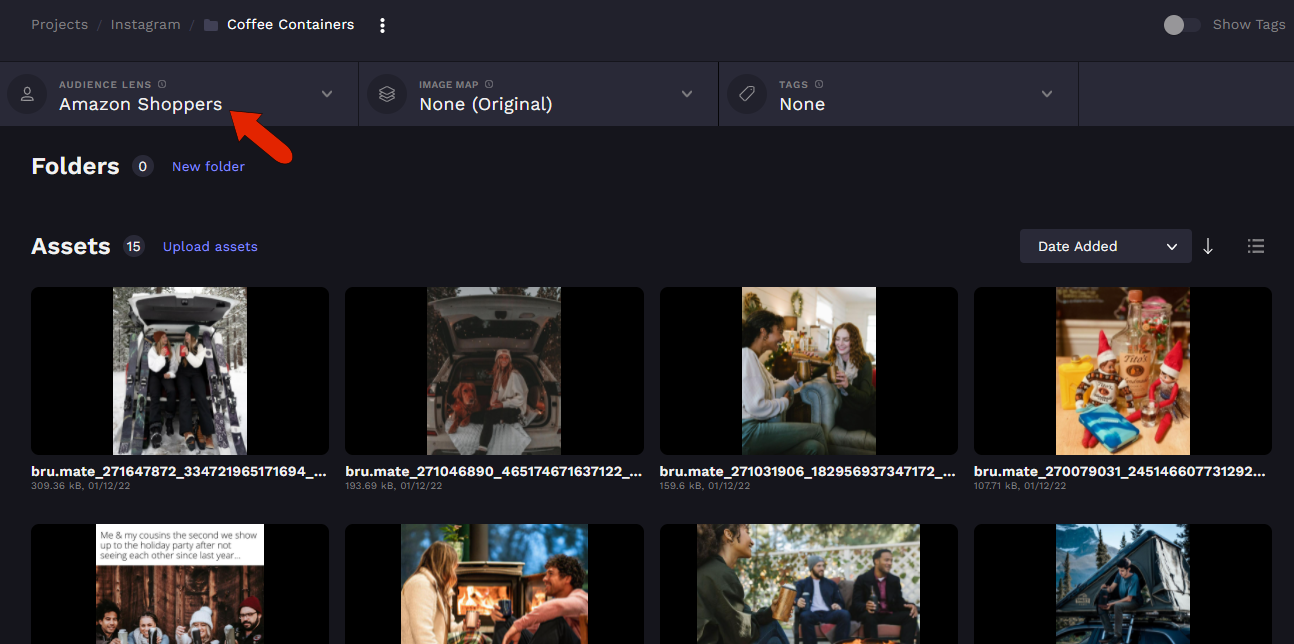Image resolution: width=1294 pixels, height=644 pixels.
Task: Click Coffee Containers breadcrumb label
Action: click(291, 24)
